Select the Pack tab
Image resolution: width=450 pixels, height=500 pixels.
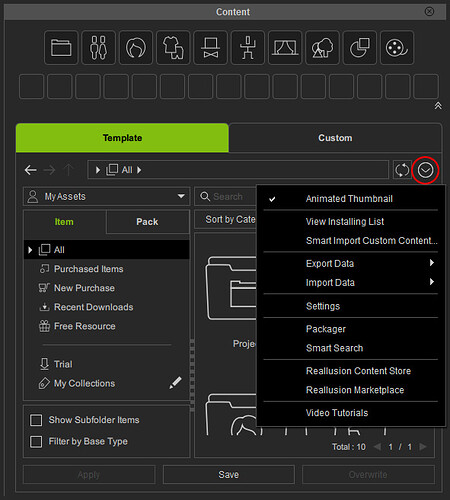(x=147, y=222)
